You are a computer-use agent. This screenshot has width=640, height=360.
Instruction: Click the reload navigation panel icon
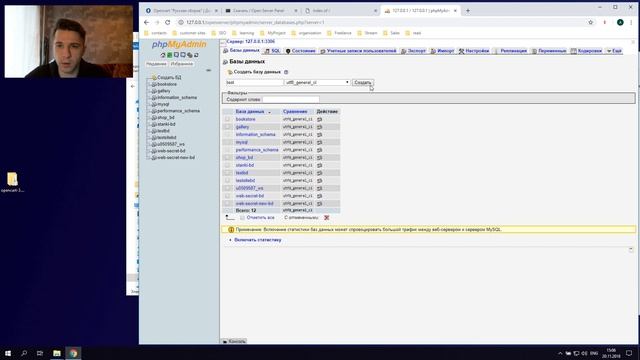pyautogui.click(x=196, y=55)
